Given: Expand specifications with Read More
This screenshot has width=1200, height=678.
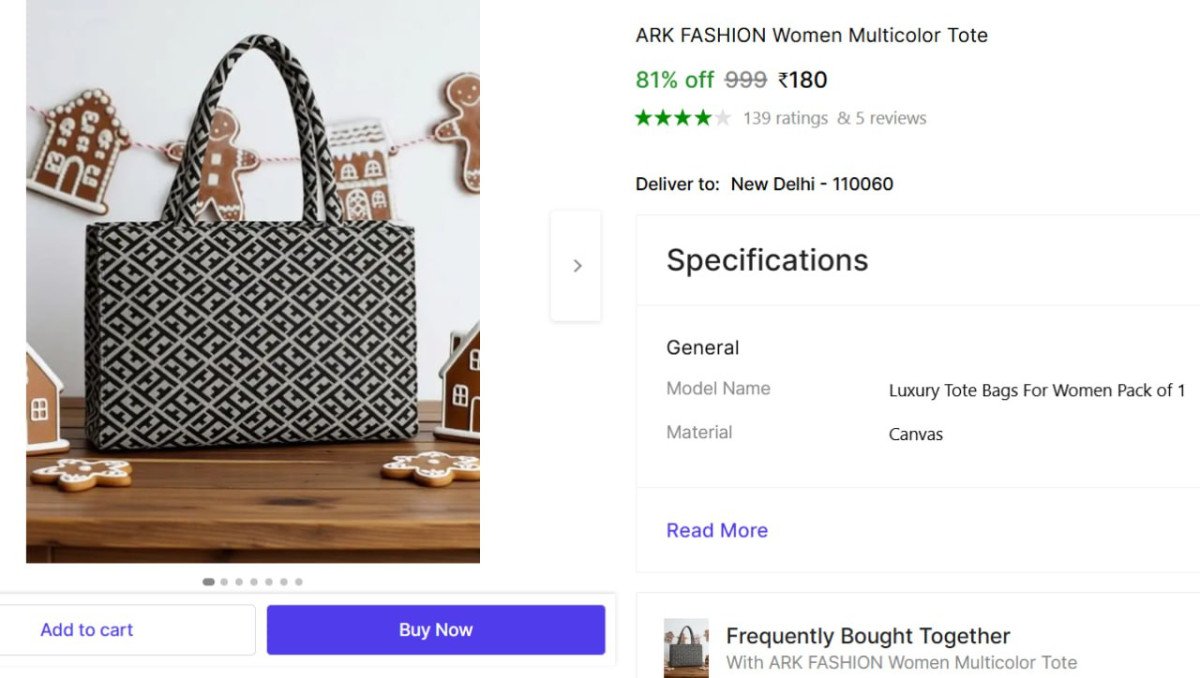Looking at the screenshot, I should [717, 530].
